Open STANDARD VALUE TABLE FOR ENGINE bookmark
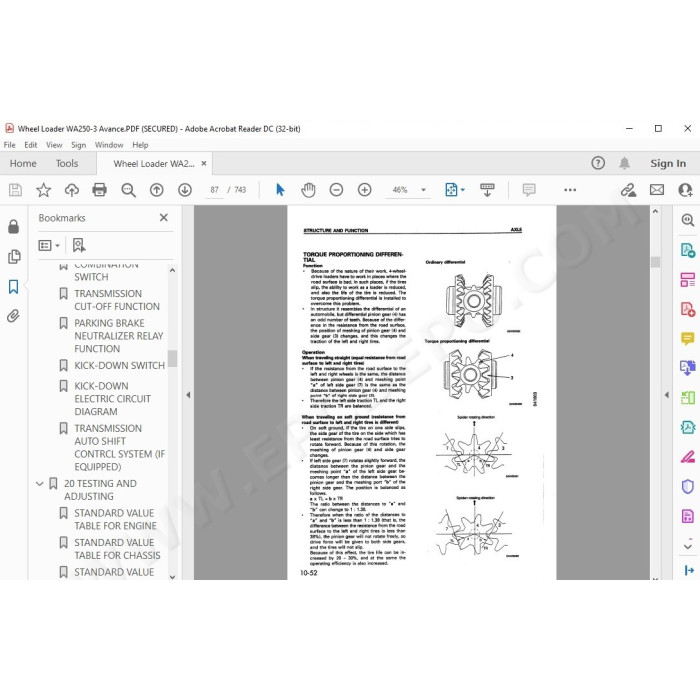 [x=115, y=520]
